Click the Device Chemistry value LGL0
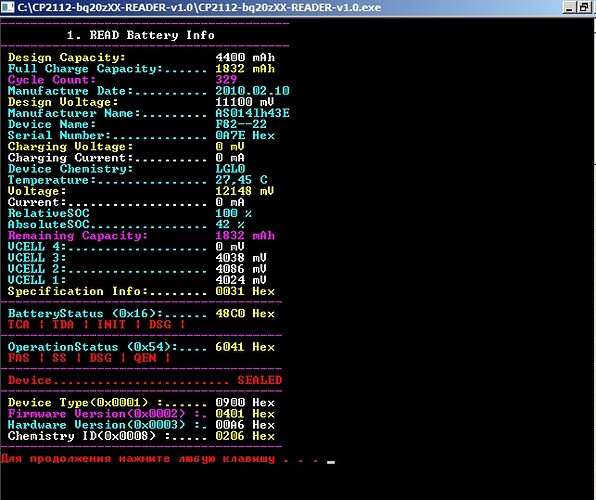Image resolution: width=596 pixels, height=500 pixels. point(230,169)
